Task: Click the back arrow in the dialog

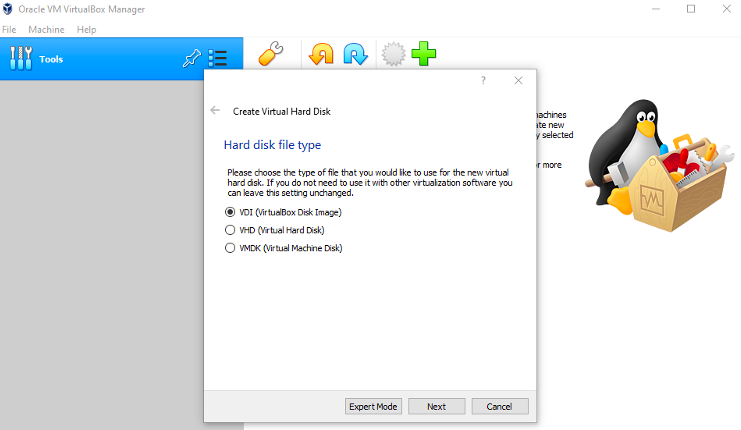Action: point(215,111)
